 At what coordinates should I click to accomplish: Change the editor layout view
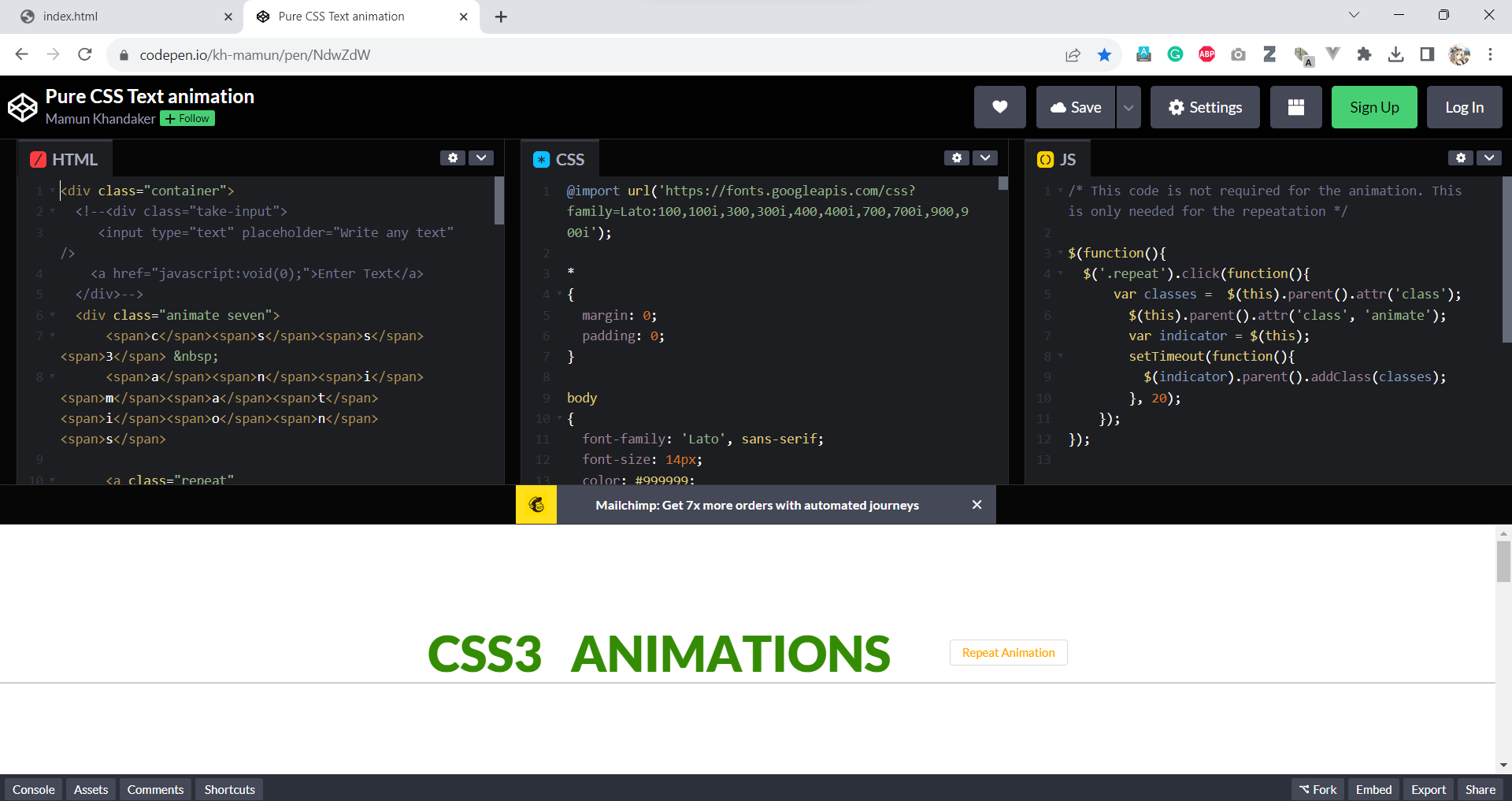click(x=1295, y=107)
